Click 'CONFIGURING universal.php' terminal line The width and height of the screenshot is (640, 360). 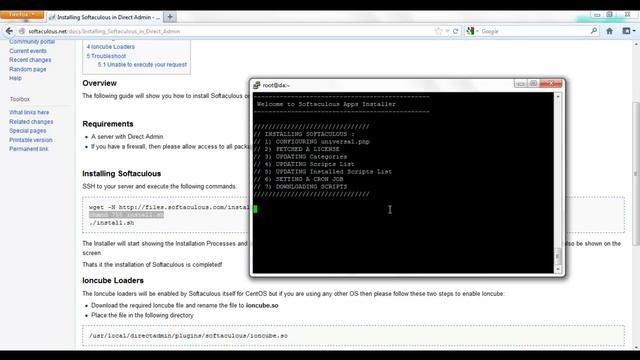tap(311, 142)
